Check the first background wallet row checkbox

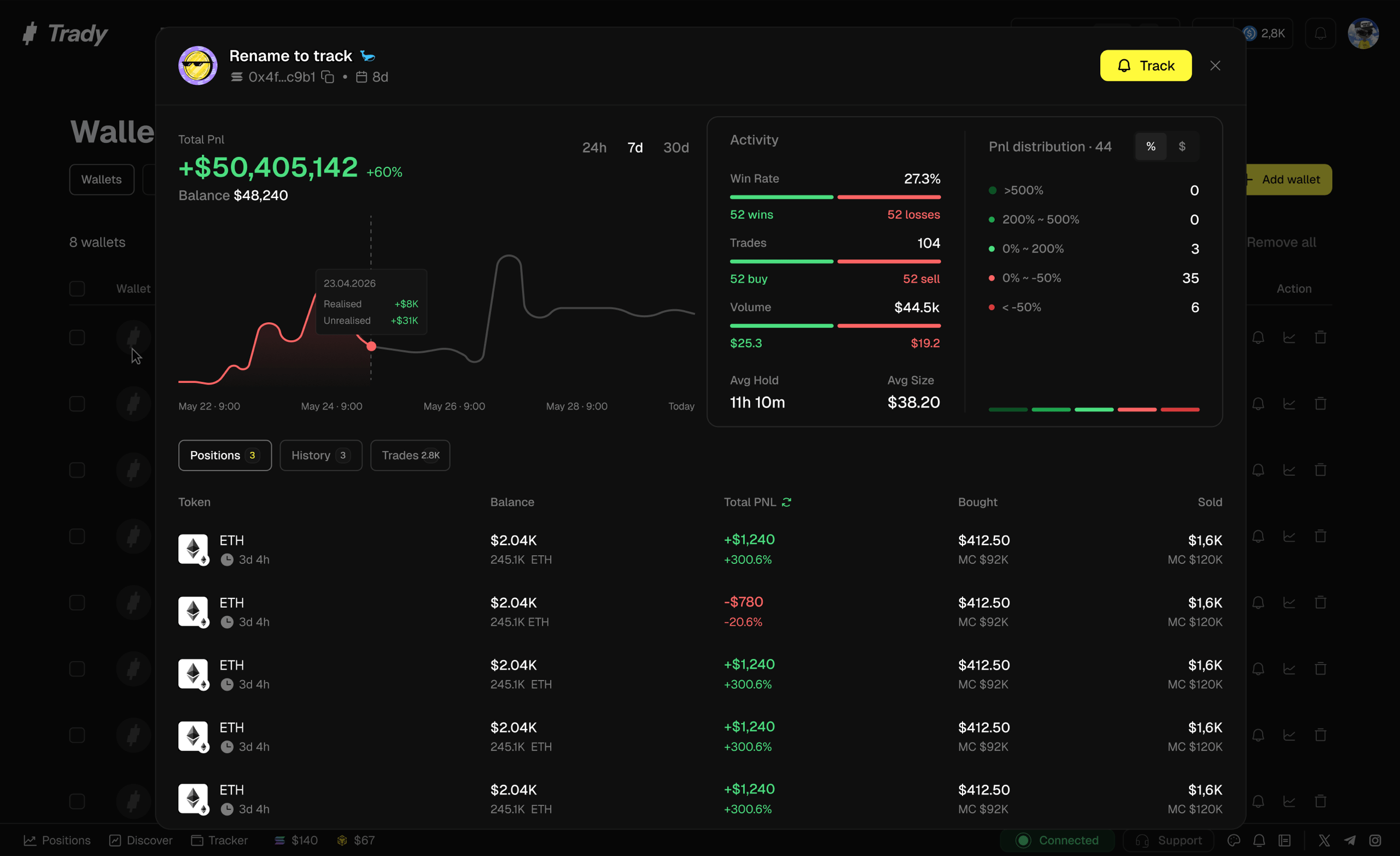point(77,337)
